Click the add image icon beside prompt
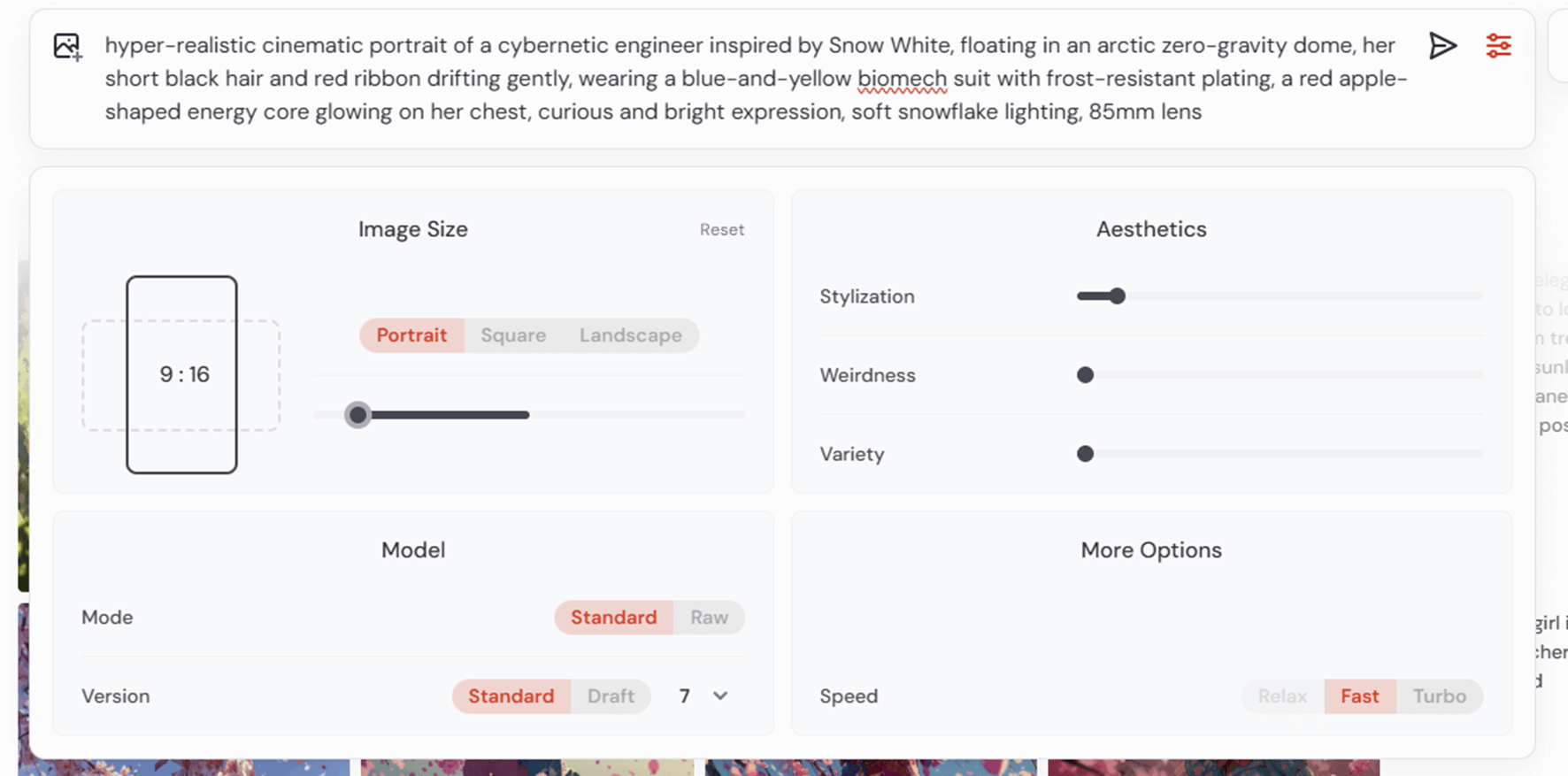This screenshot has height=776, width=1568. point(67,46)
